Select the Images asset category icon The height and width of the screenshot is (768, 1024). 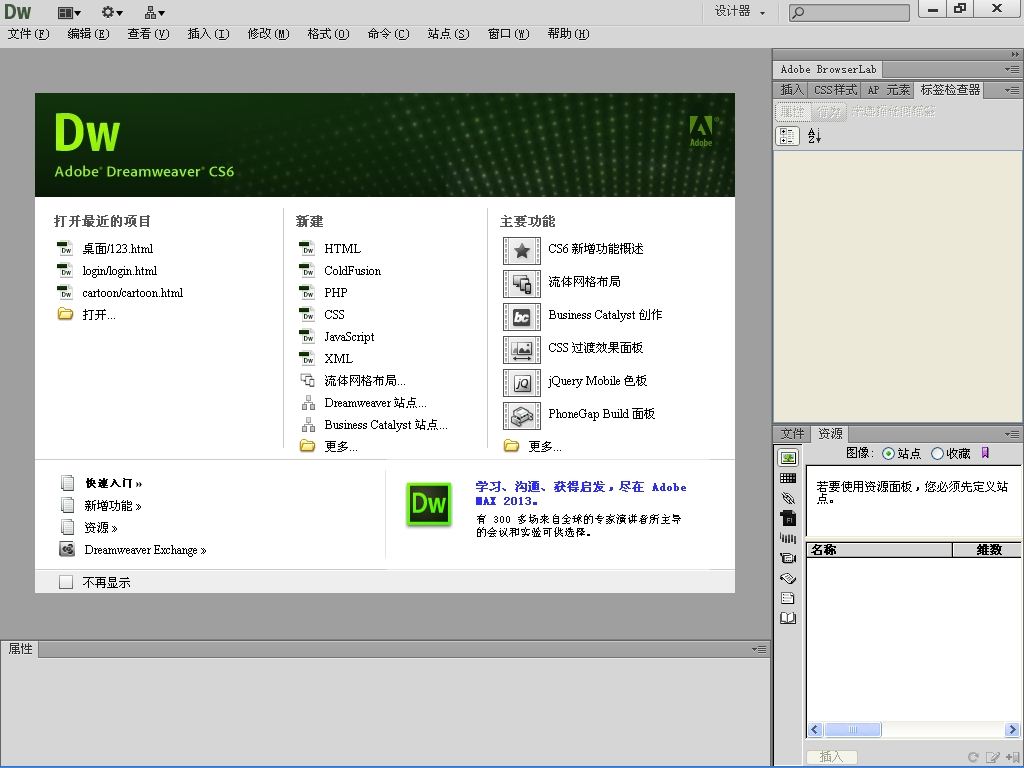click(x=788, y=458)
